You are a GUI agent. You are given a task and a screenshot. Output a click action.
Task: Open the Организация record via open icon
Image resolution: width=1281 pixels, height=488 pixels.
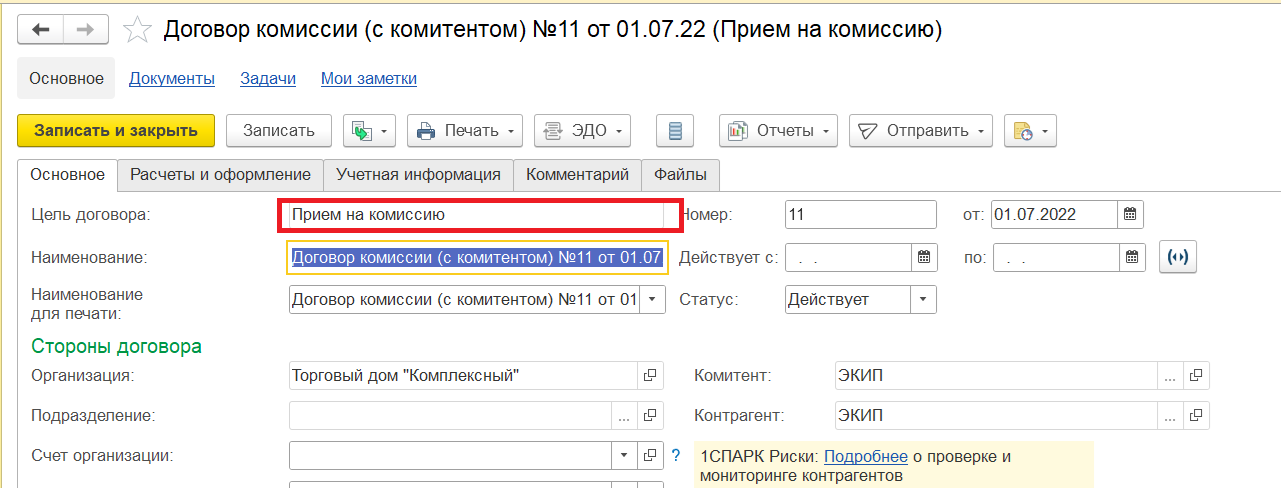pos(651,376)
